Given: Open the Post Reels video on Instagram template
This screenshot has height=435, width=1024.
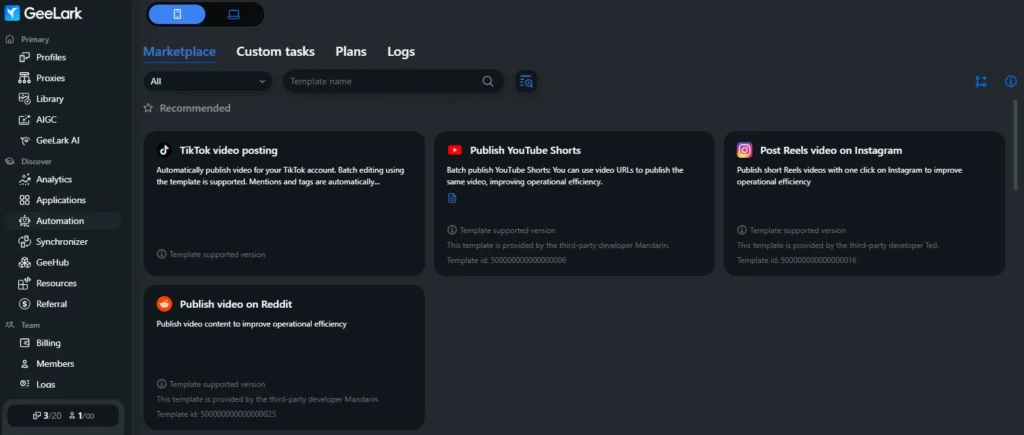Looking at the screenshot, I should tap(864, 203).
